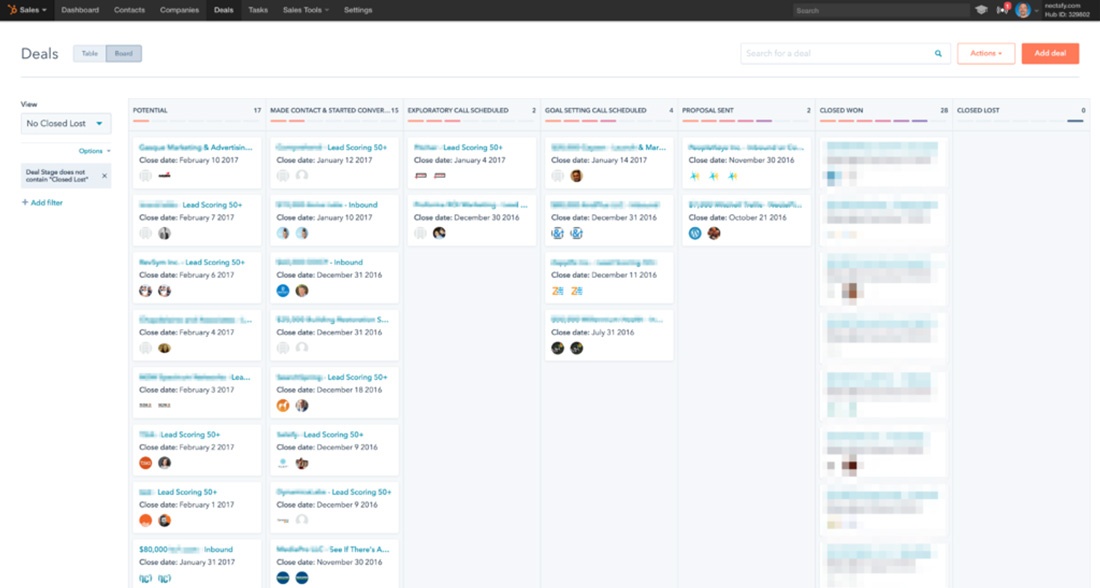Select the Deals navigation item
The image size is (1100, 588).
point(224,10)
